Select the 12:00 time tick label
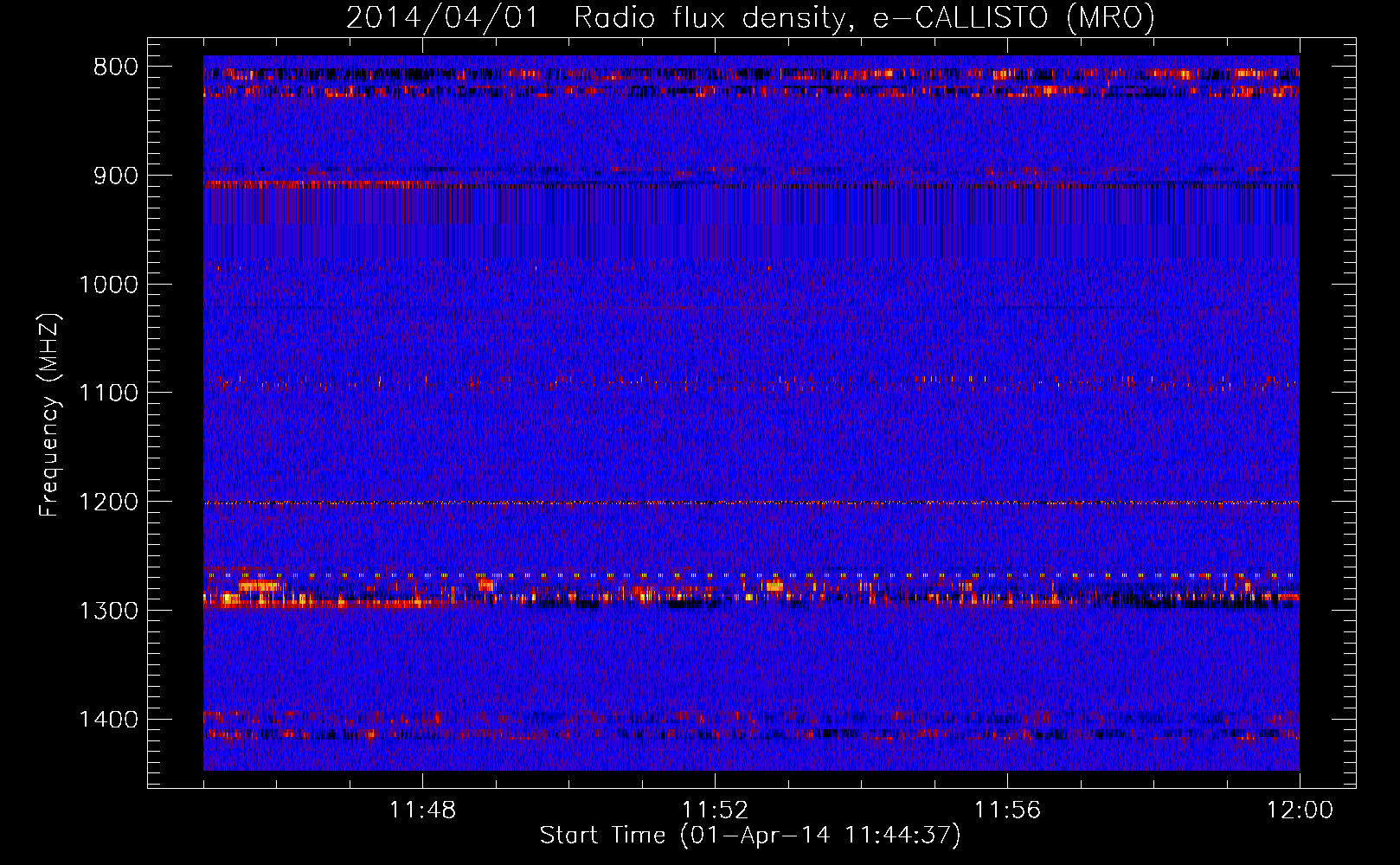1400x865 pixels. click(x=1300, y=811)
